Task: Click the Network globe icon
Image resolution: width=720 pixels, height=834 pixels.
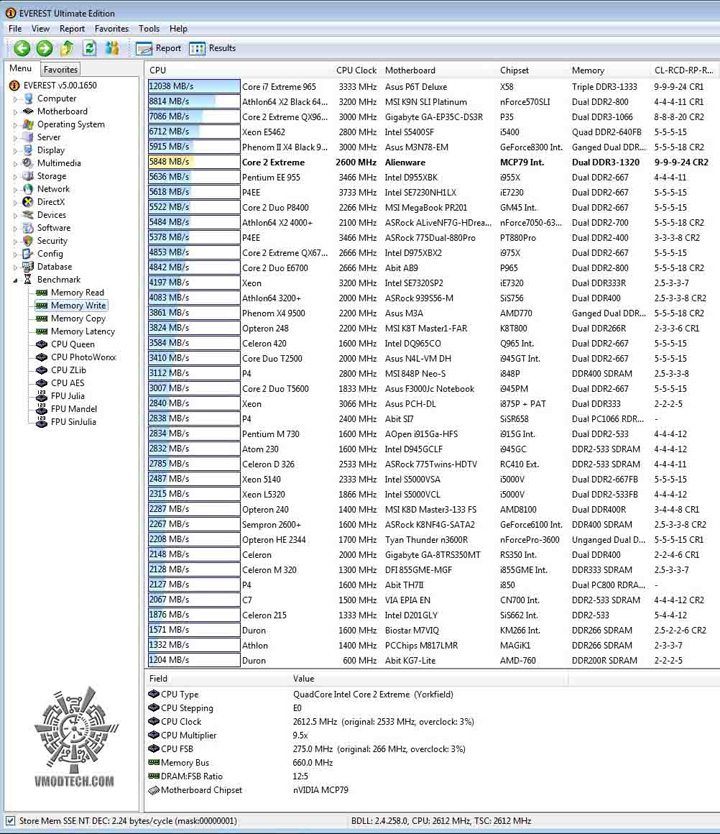Action: pyautogui.click(x=28, y=189)
